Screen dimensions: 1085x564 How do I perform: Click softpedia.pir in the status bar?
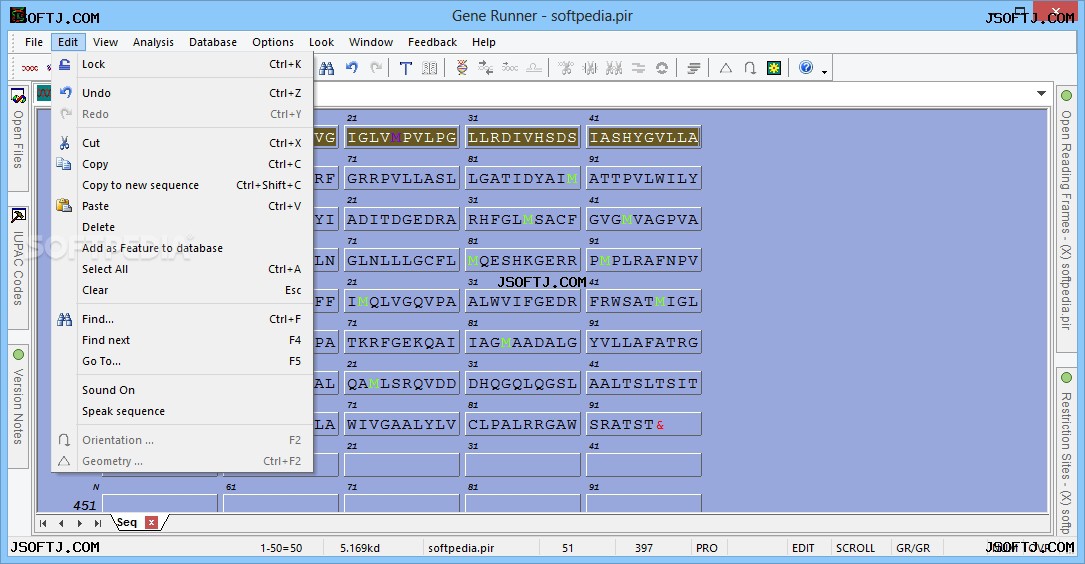(461, 548)
